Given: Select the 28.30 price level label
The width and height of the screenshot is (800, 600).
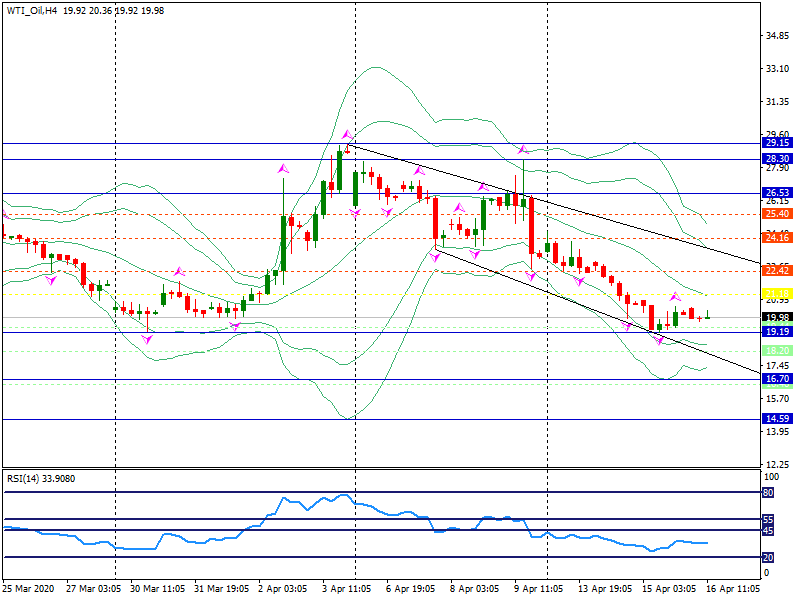Looking at the screenshot, I should click(778, 159).
